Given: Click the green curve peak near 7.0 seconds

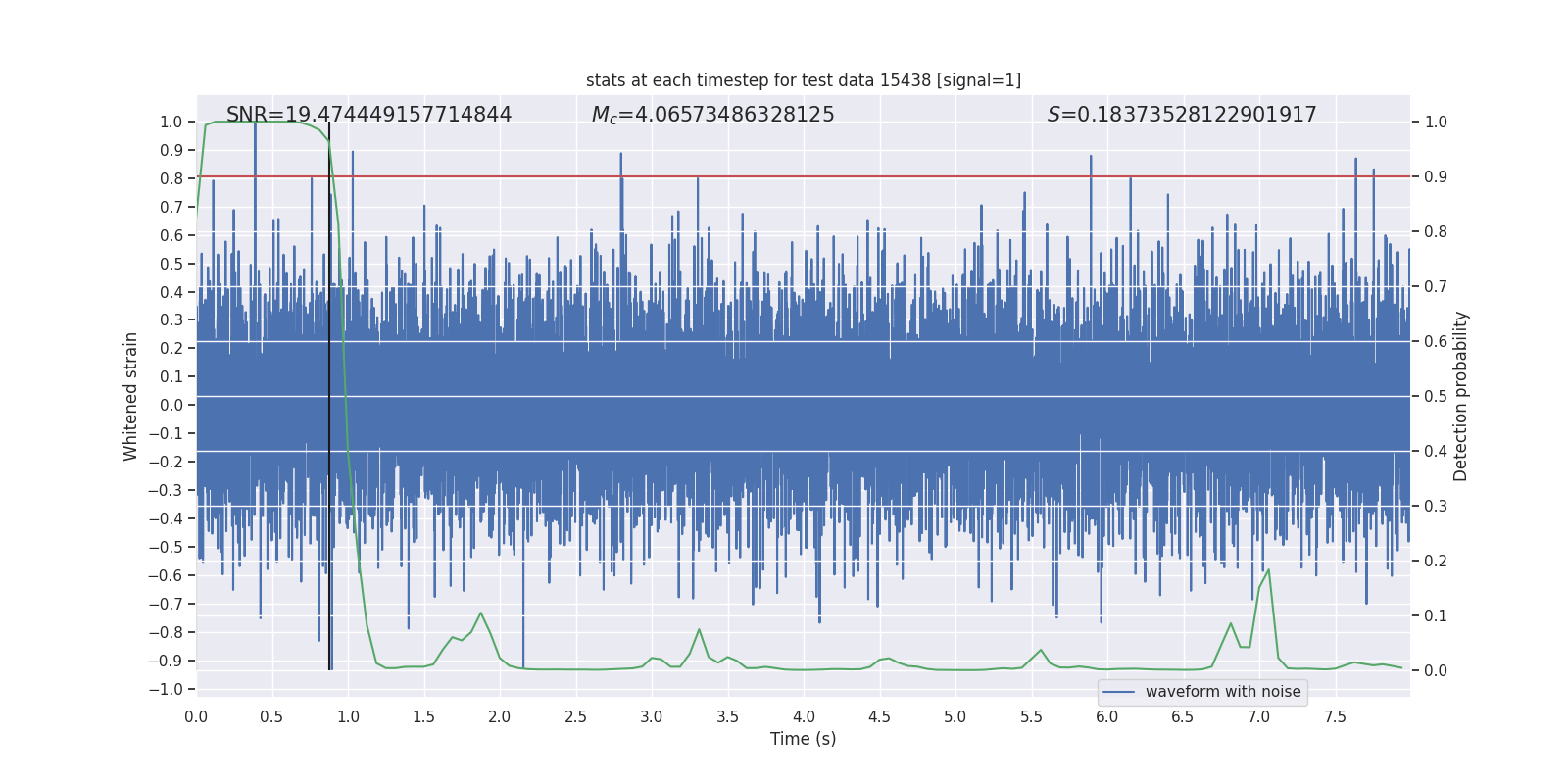Looking at the screenshot, I should (1268, 570).
